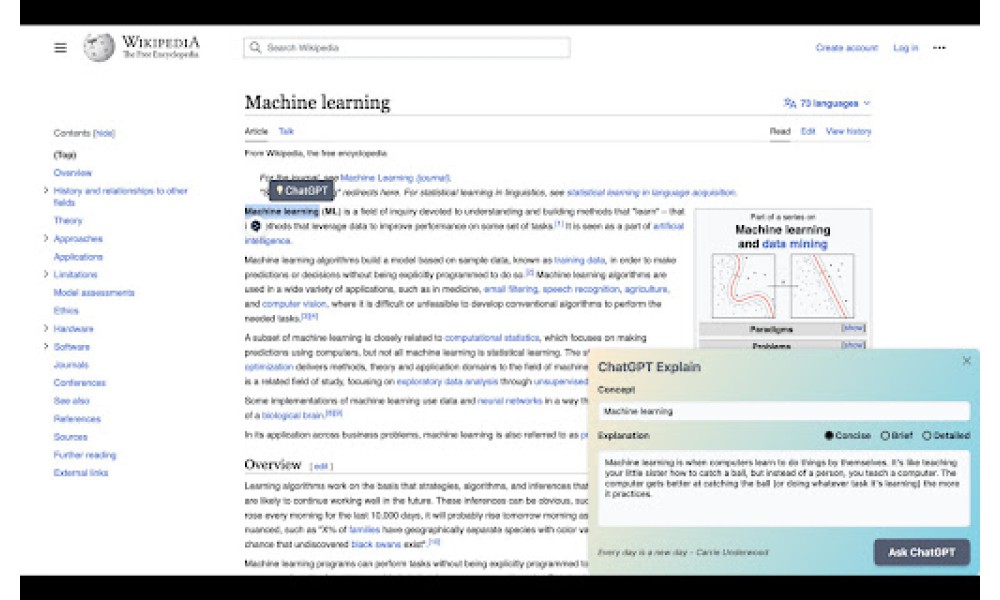Go to Ethics in contents
This screenshot has width=1000, height=600.
point(66,311)
